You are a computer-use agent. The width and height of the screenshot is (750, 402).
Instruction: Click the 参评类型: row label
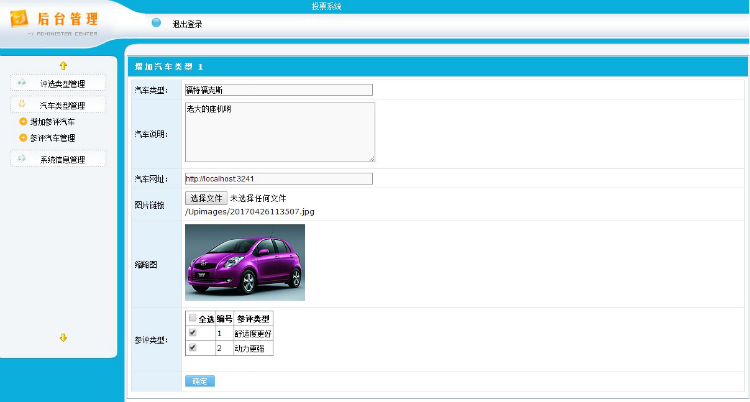tap(151, 341)
